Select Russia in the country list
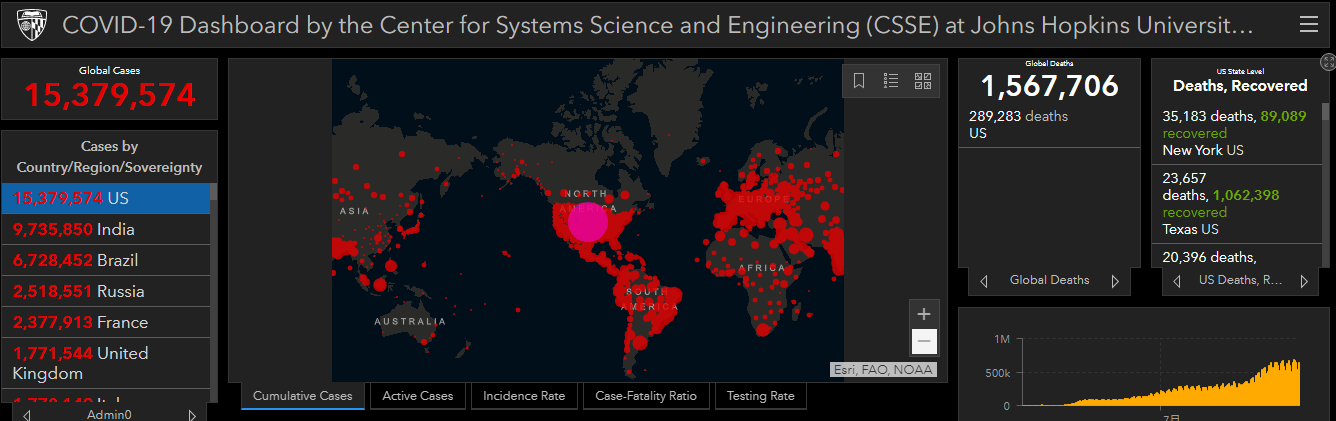This screenshot has height=421, width=1336. [106, 291]
